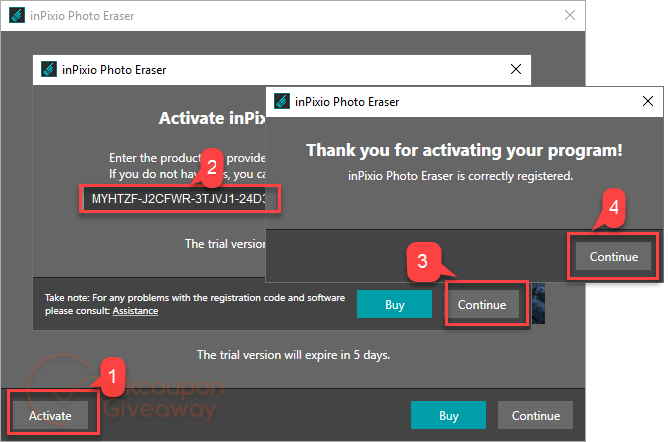
Task: Click Continue in the main window bottom bar
Action: (x=536, y=415)
